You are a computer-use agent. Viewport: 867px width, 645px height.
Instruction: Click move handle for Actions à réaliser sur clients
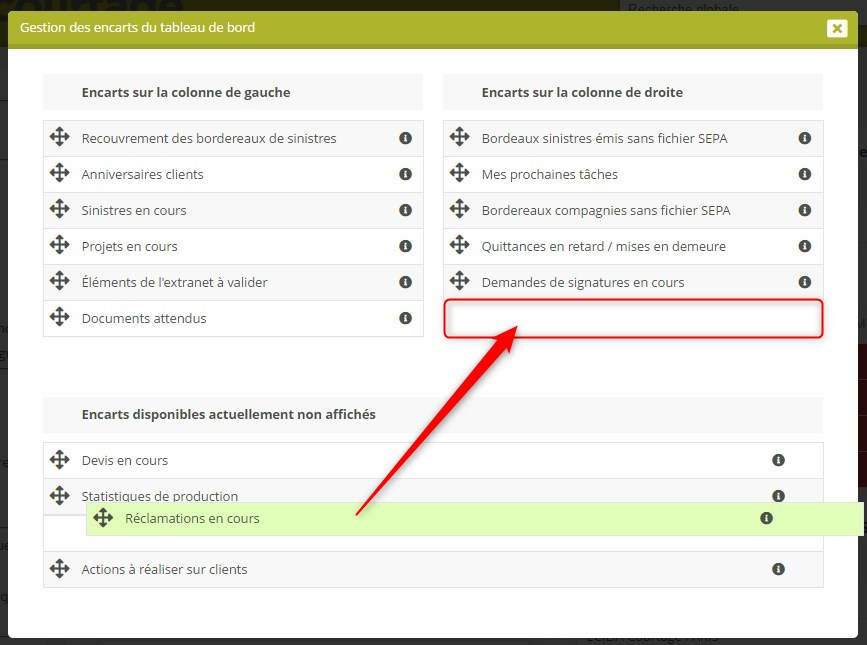[59, 569]
